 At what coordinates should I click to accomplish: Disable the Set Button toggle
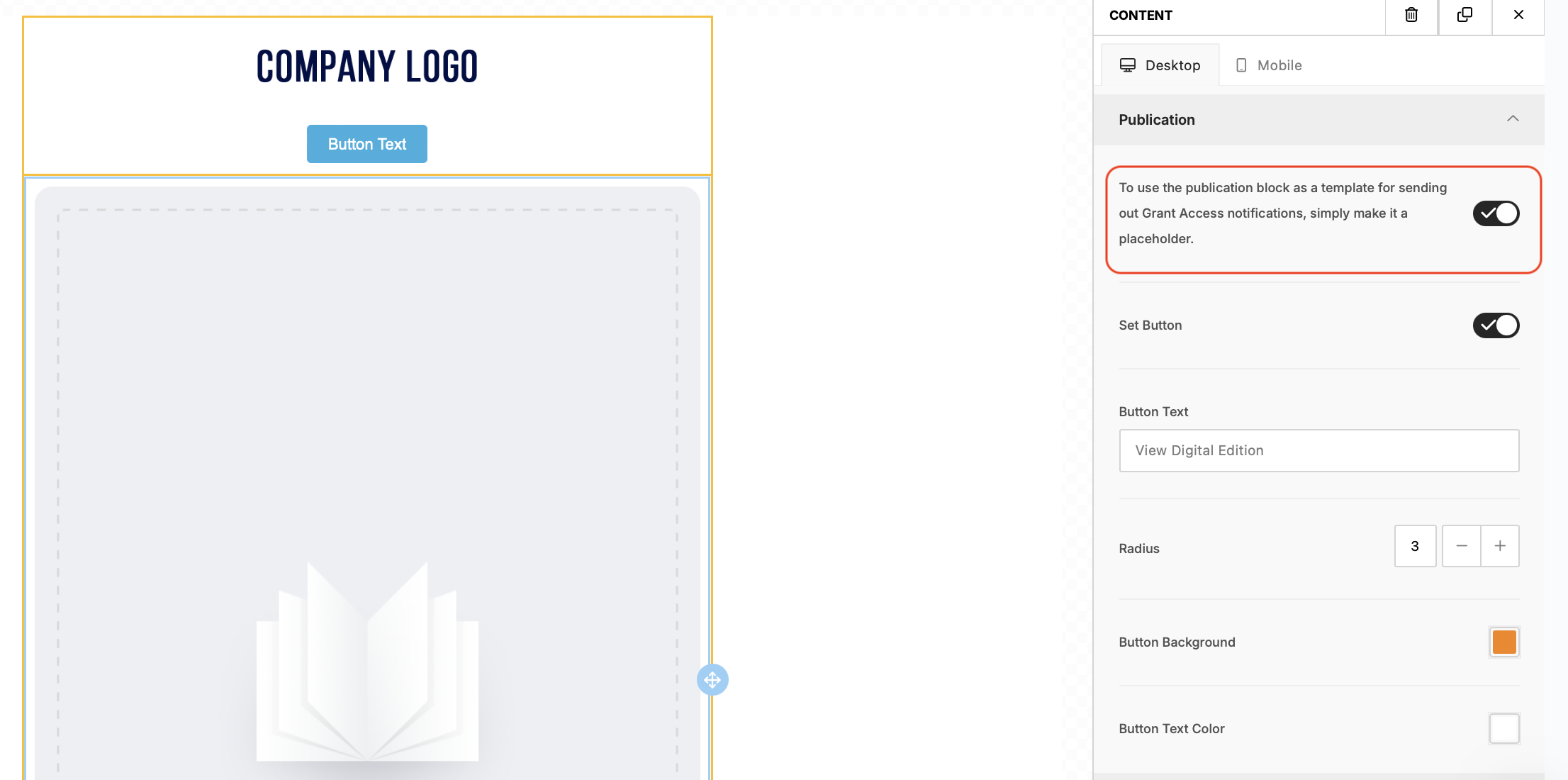point(1496,325)
